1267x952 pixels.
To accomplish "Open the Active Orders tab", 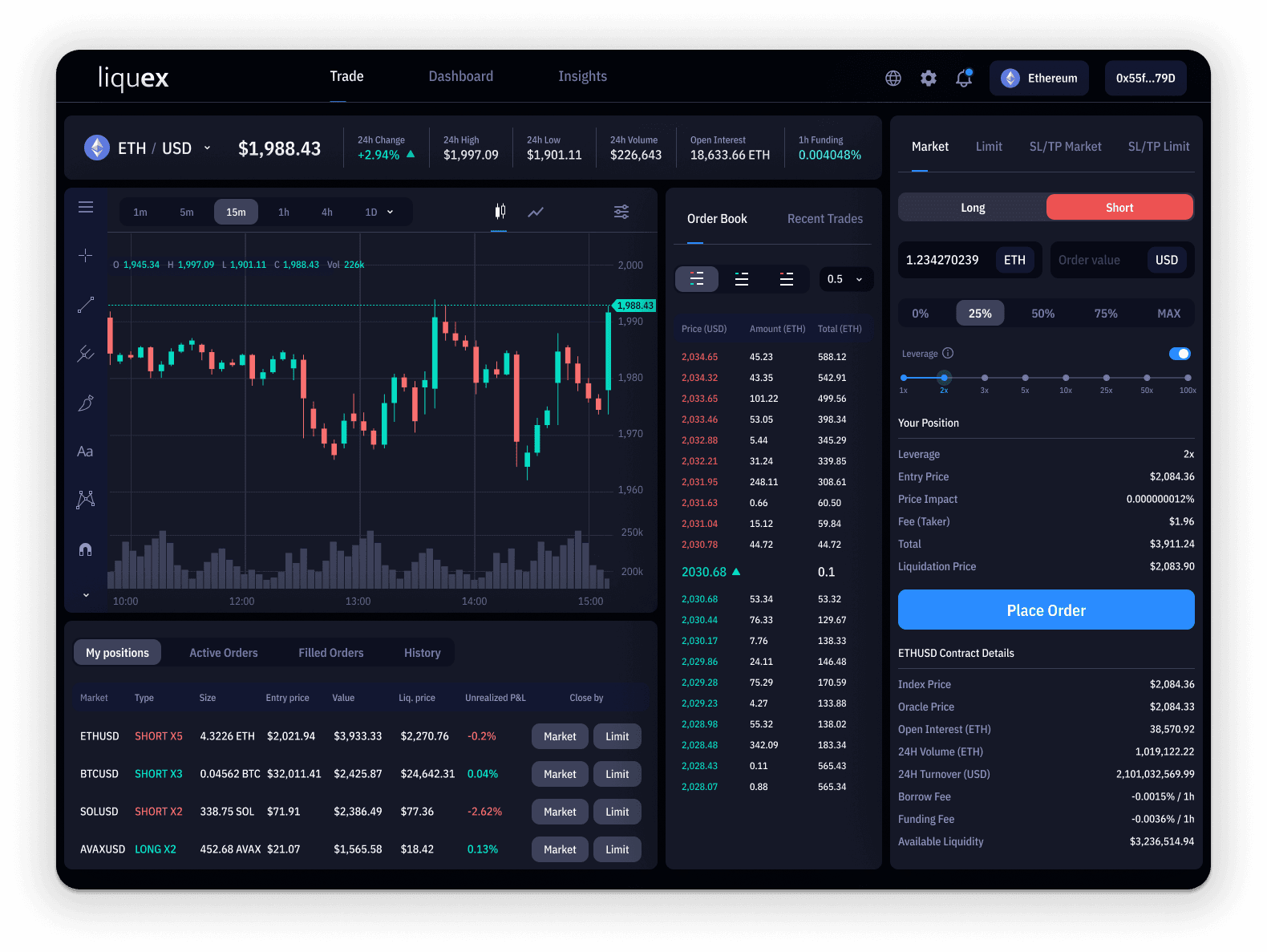I will pos(224,653).
